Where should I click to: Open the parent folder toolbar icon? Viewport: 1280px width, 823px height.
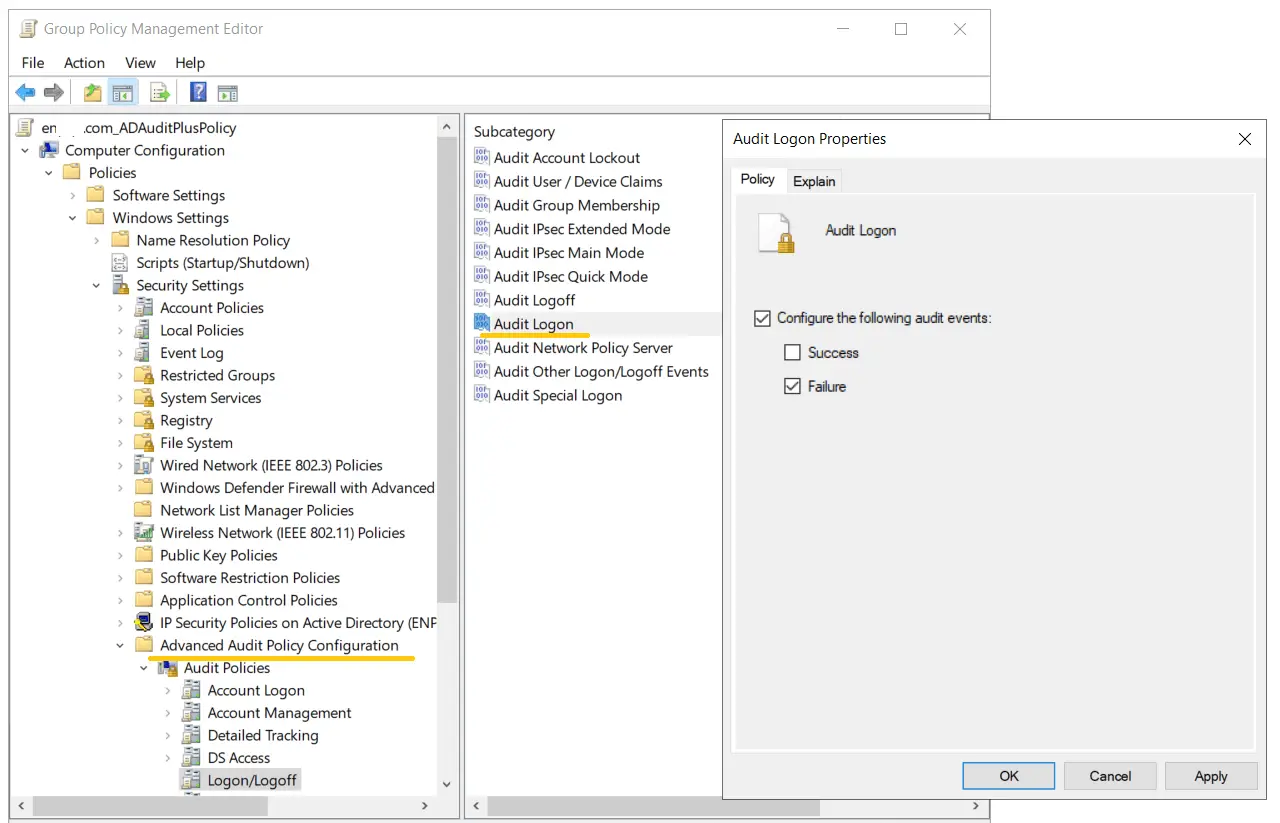tap(91, 92)
